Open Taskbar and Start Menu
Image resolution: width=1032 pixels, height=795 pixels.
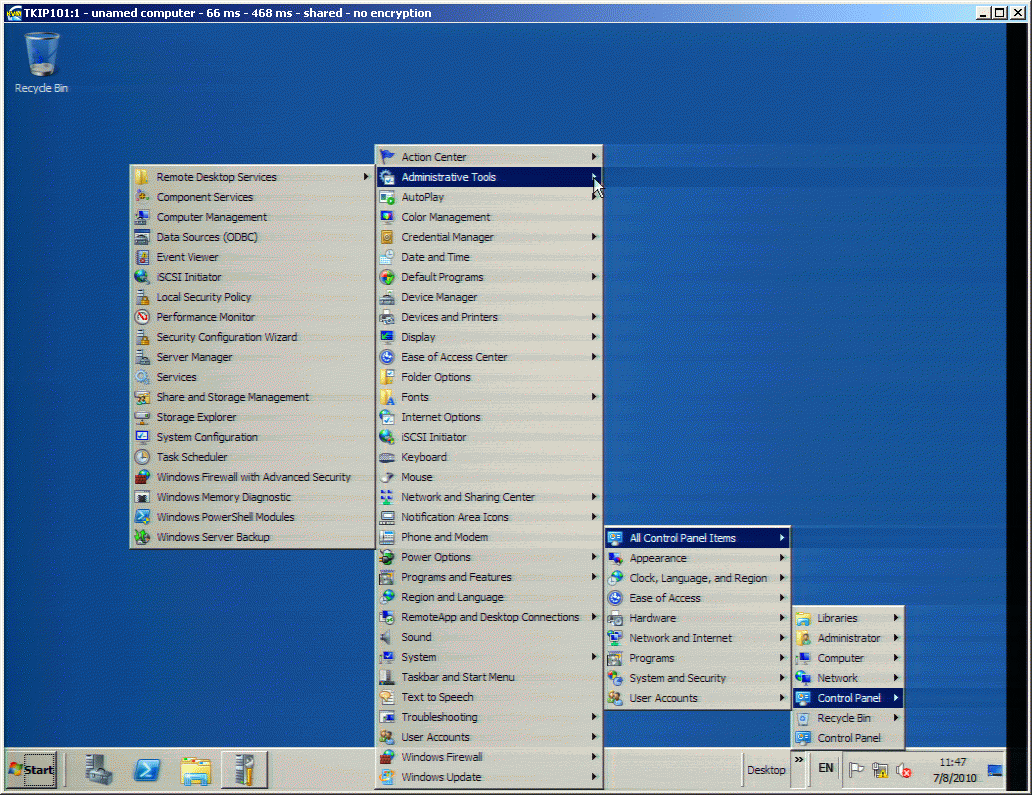(489, 677)
